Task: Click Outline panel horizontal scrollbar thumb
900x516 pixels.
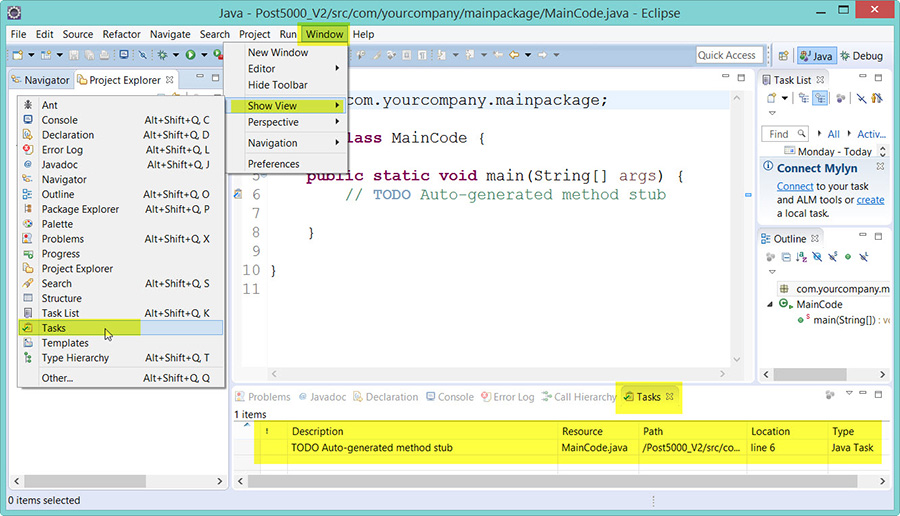Action: click(810, 374)
